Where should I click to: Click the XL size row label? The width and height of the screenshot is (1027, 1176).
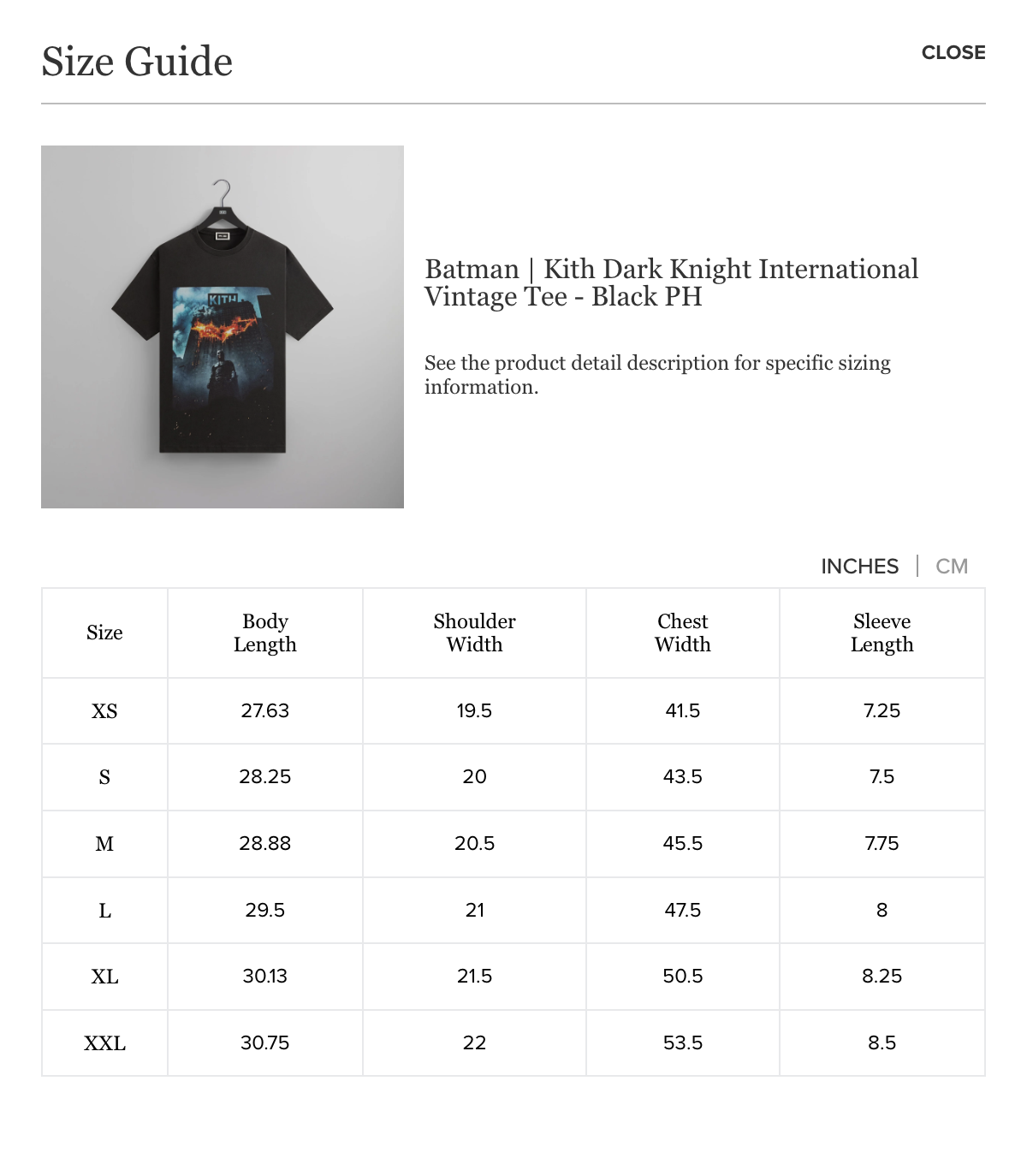click(x=104, y=977)
